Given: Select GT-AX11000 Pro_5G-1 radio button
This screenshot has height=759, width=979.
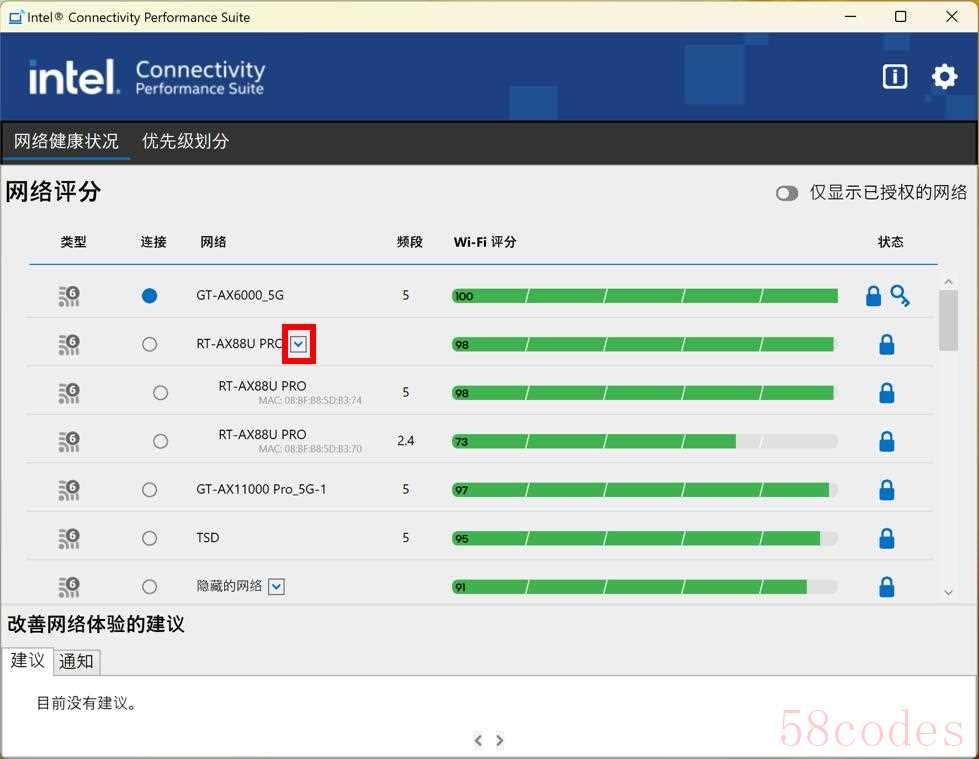Looking at the screenshot, I should tap(149, 490).
